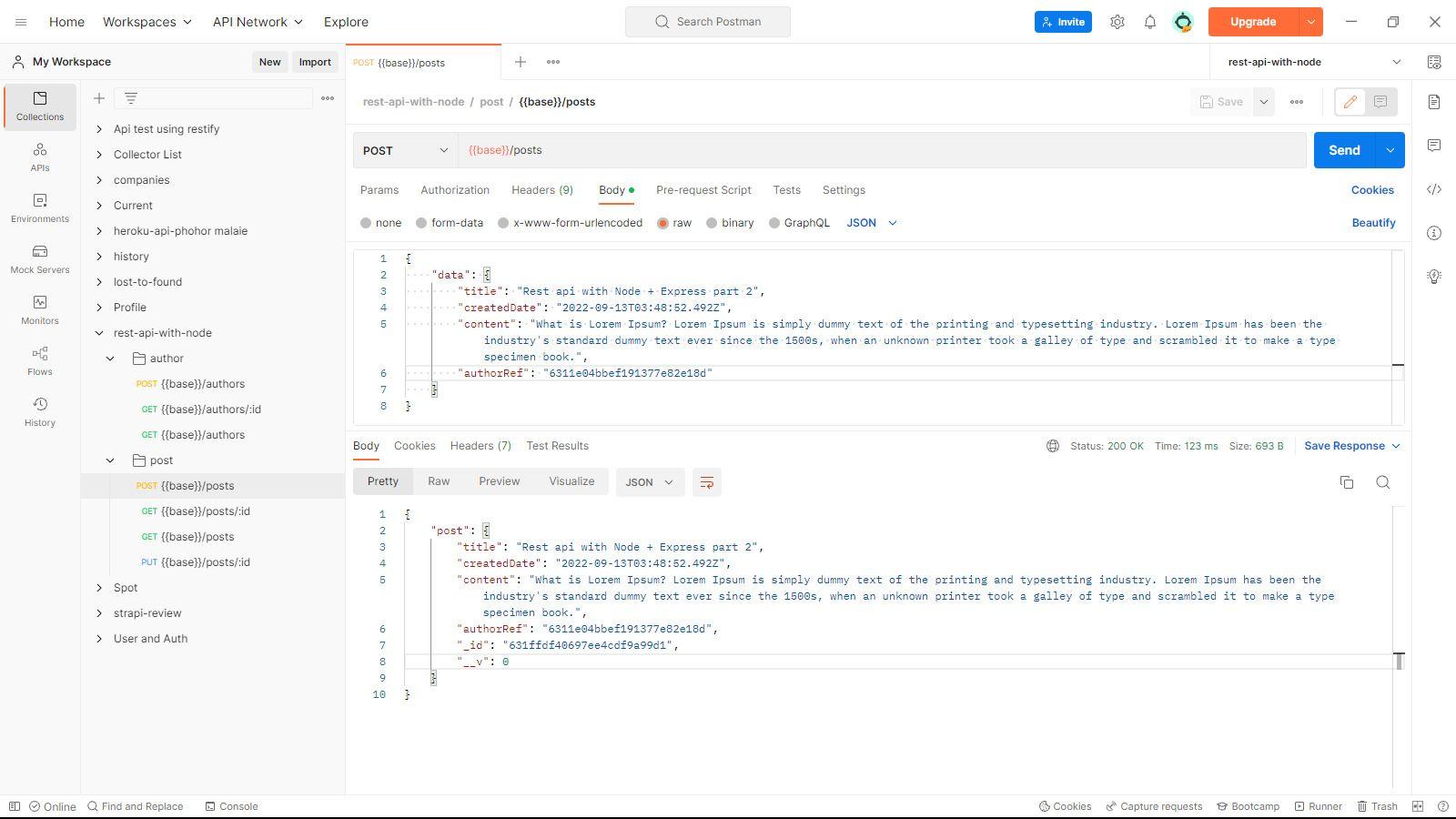Open the hamburger menu icon
The width and height of the screenshot is (1456, 819).
[x=21, y=22]
